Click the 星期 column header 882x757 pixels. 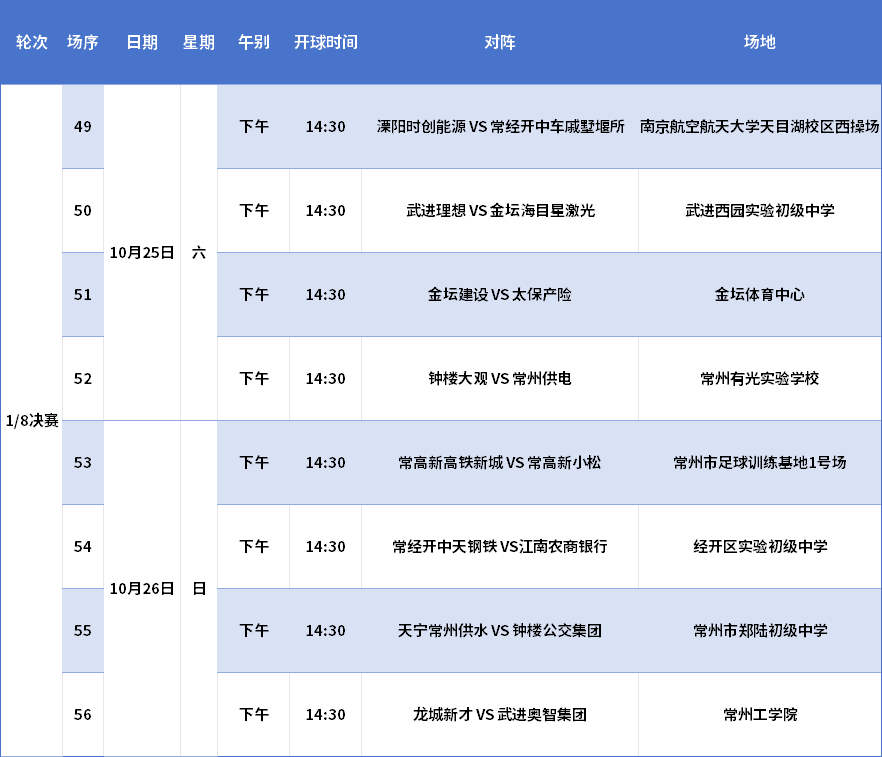coord(197,43)
